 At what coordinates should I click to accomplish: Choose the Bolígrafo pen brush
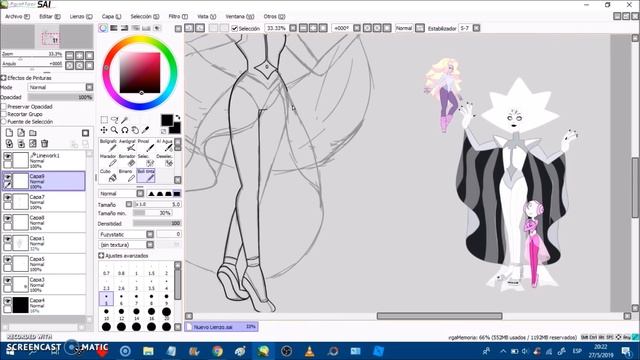tap(109, 145)
